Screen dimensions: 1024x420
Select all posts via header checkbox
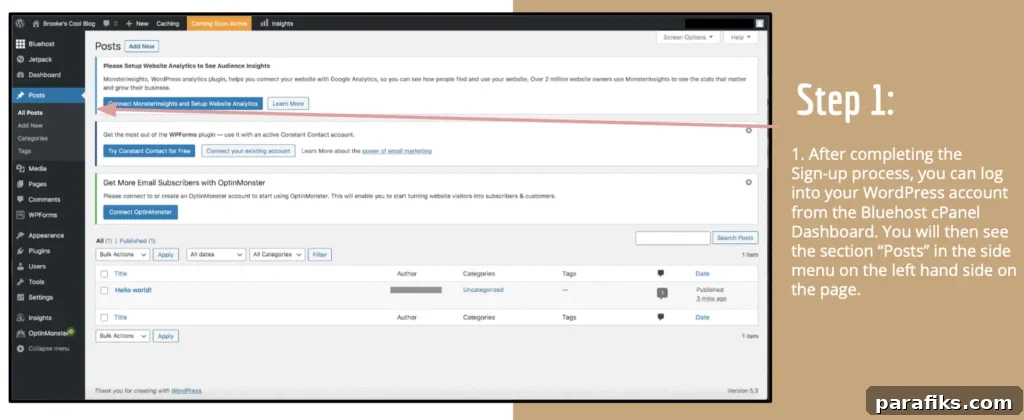tap(104, 274)
